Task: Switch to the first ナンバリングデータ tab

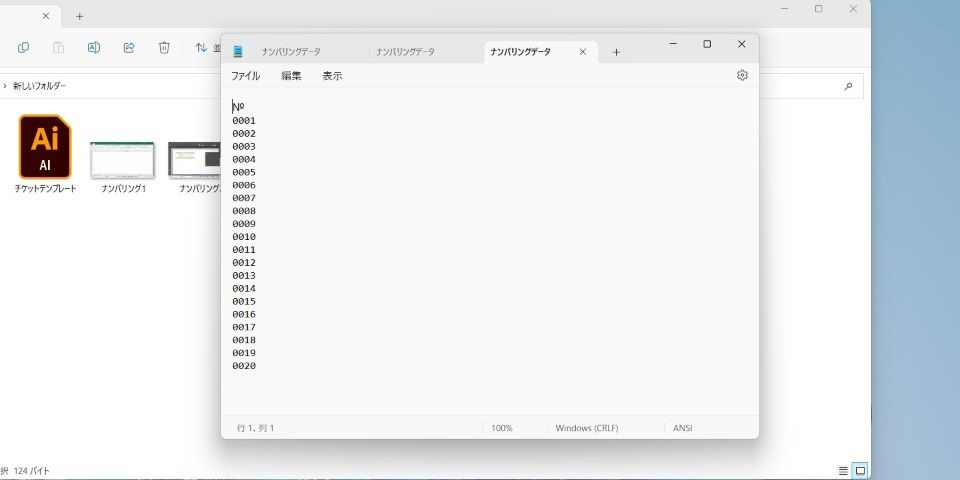Action: 291,52
